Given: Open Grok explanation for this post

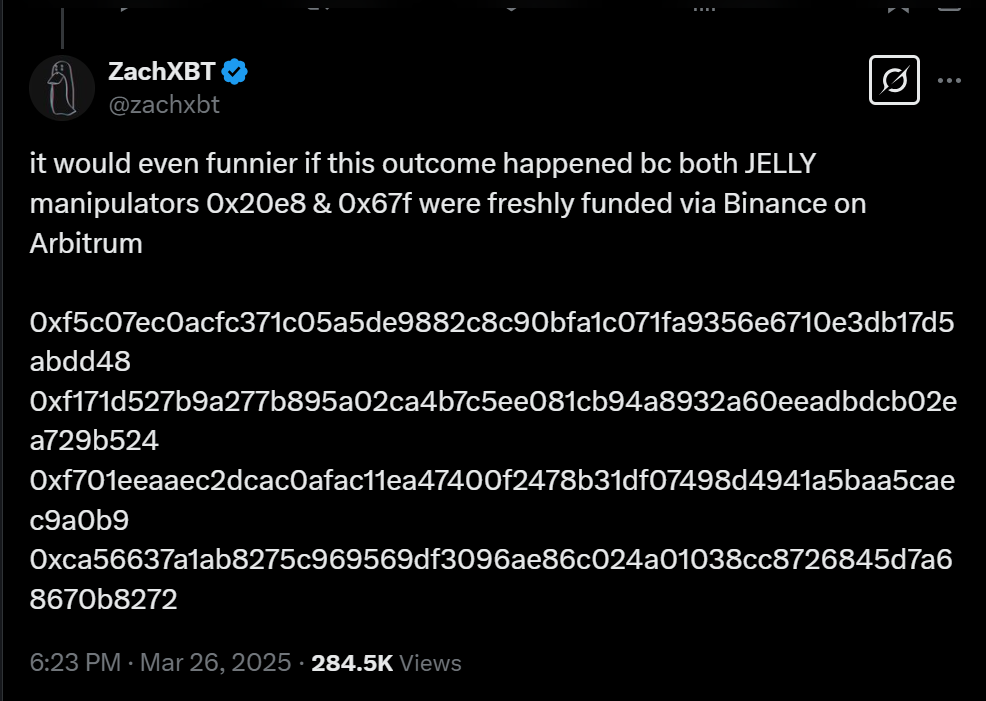Looking at the screenshot, I should click(894, 80).
